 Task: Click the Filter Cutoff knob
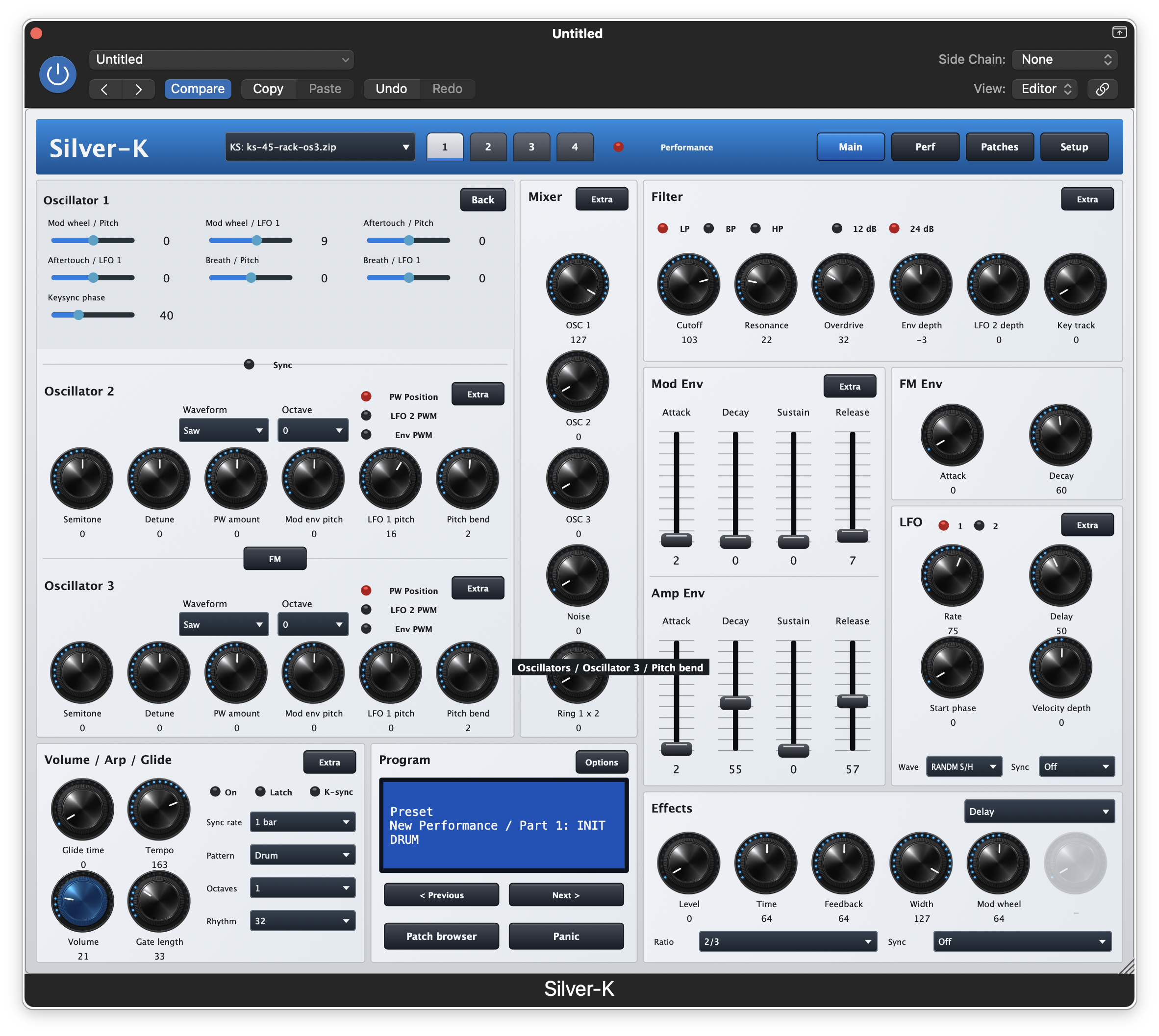tap(688, 284)
